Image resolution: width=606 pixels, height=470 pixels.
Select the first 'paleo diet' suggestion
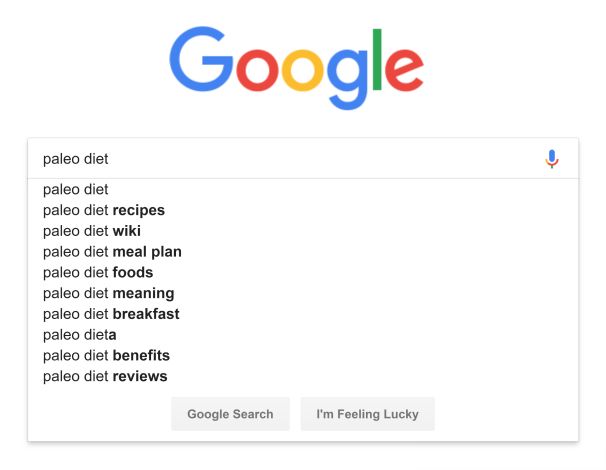pyautogui.click(x=76, y=189)
